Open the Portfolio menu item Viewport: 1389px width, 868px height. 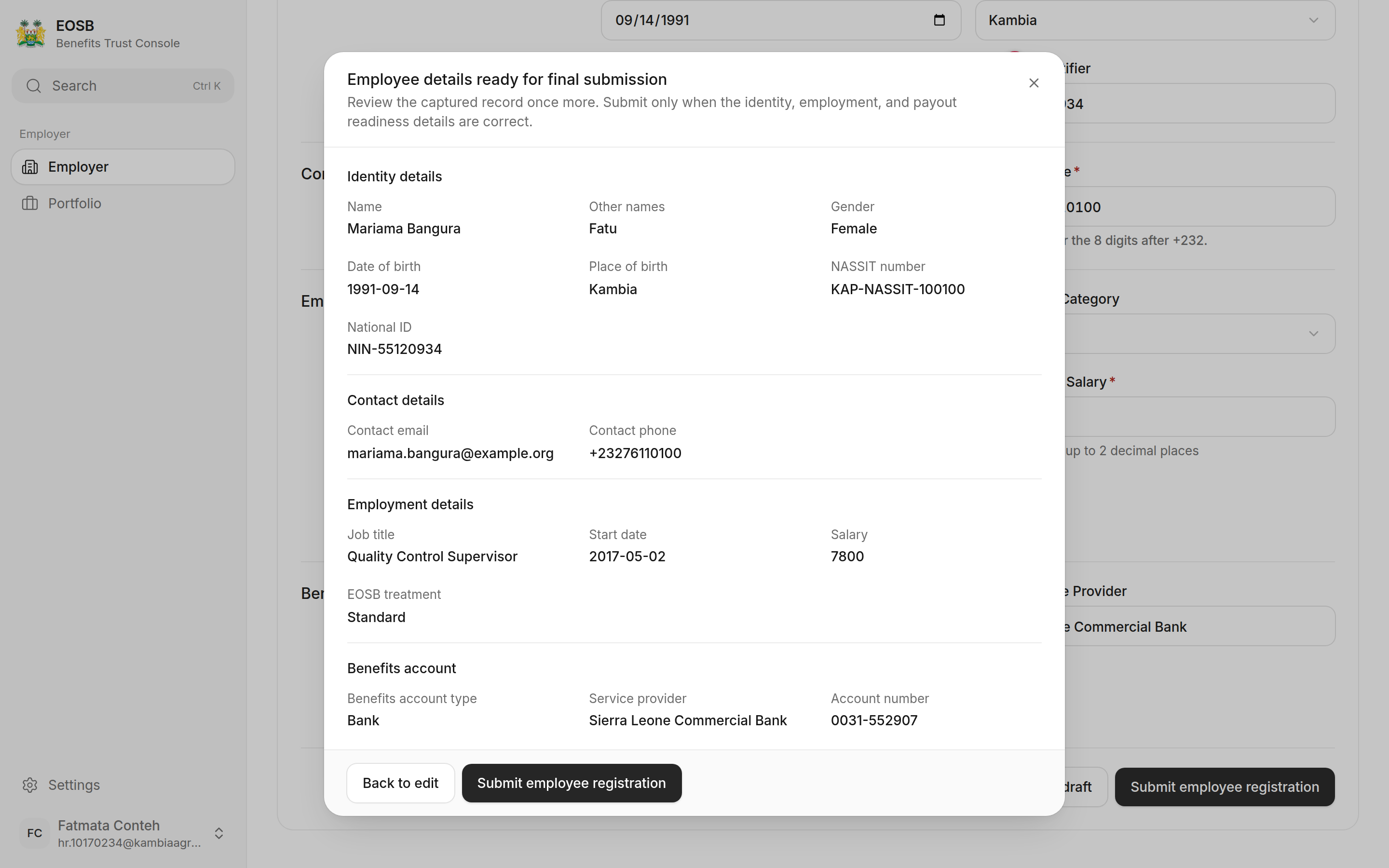pyautogui.click(x=123, y=203)
